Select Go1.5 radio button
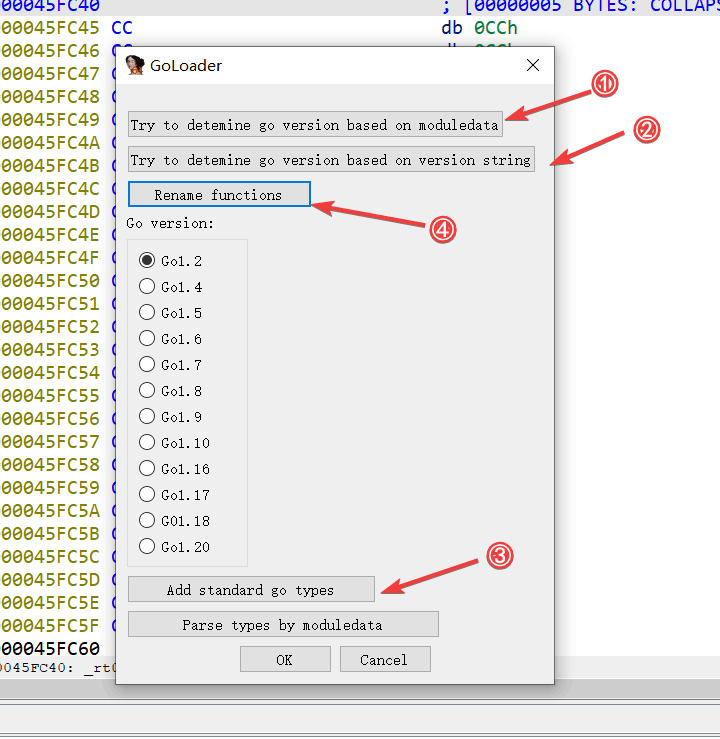The width and height of the screenshot is (720, 739). [x=147, y=313]
